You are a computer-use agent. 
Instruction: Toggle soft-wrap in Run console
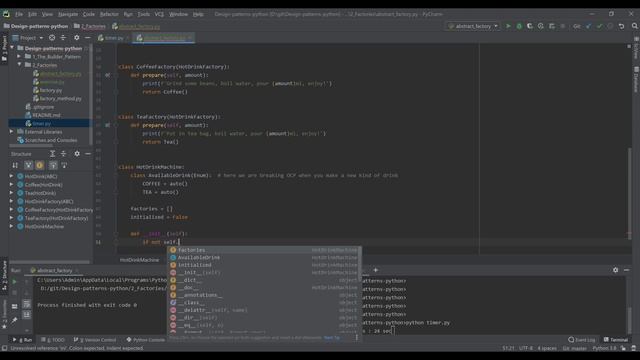(x=27, y=304)
